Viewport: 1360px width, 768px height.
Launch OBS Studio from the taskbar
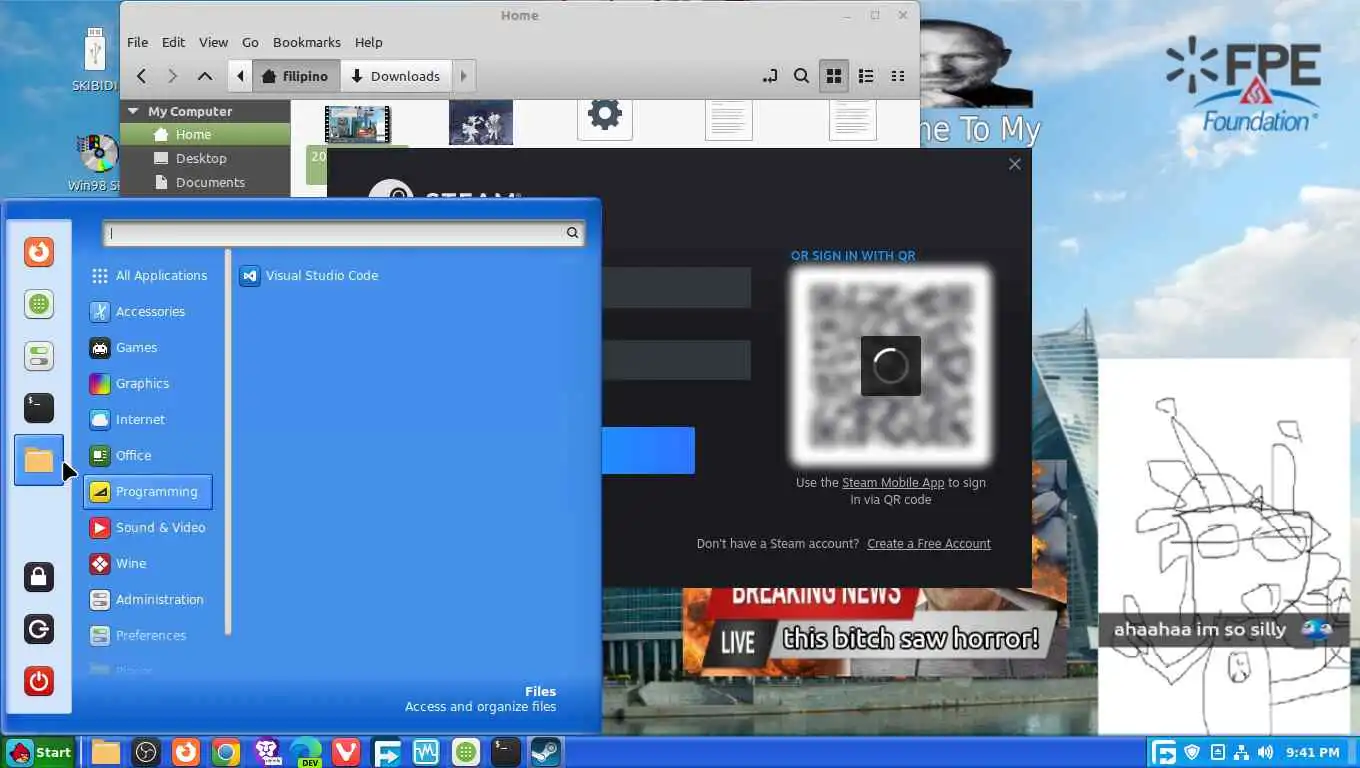pos(146,752)
